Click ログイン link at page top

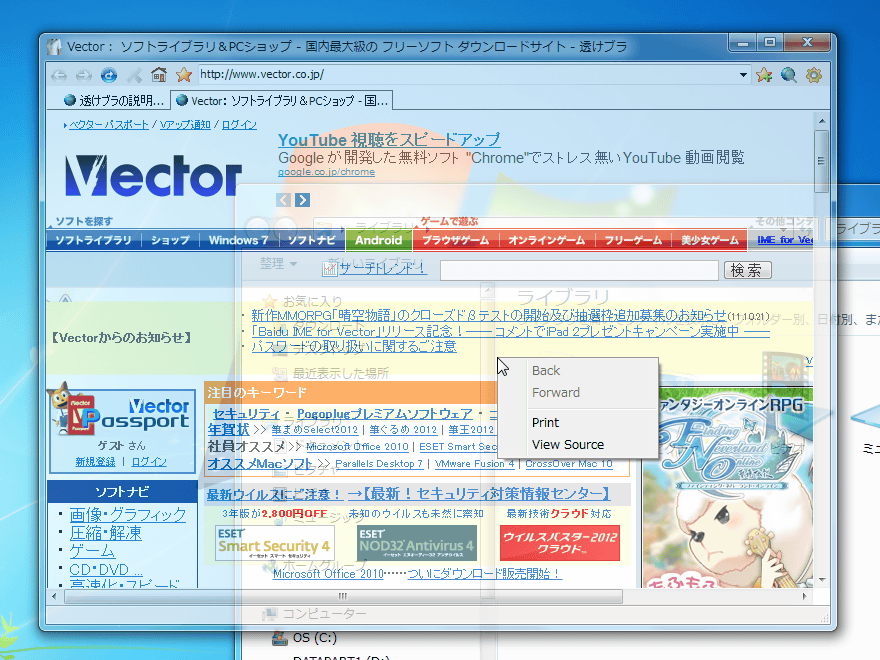[239, 125]
